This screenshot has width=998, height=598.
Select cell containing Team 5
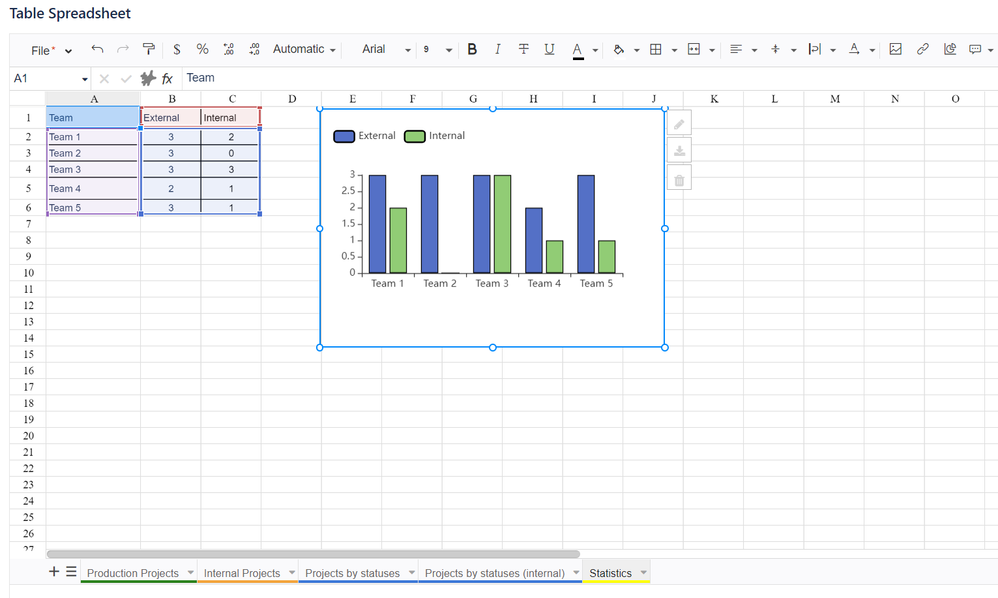tap(93, 207)
